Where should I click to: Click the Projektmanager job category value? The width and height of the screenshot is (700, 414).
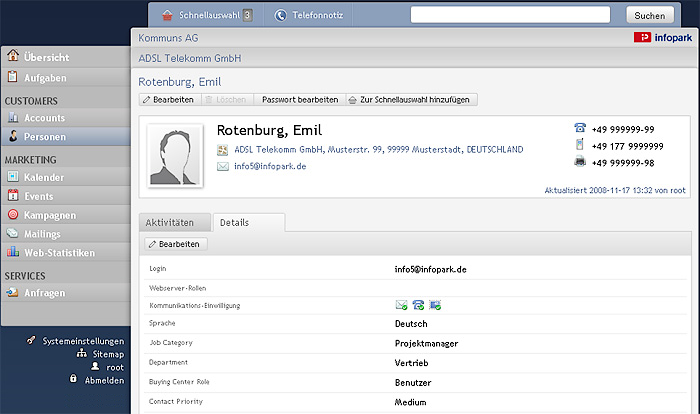[426, 343]
